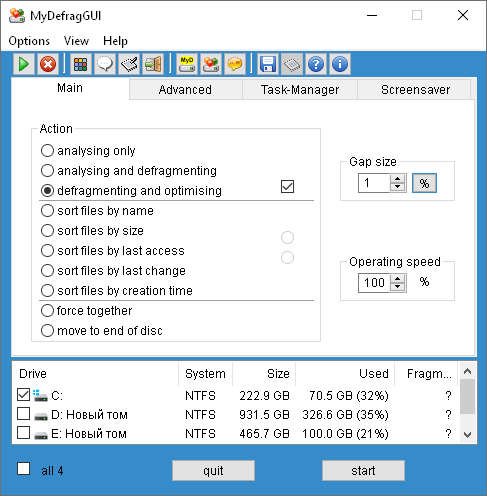This screenshot has width=487, height=496.
Task: Click the yellow MyD drive toolbar icon
Action: point(187,64)
